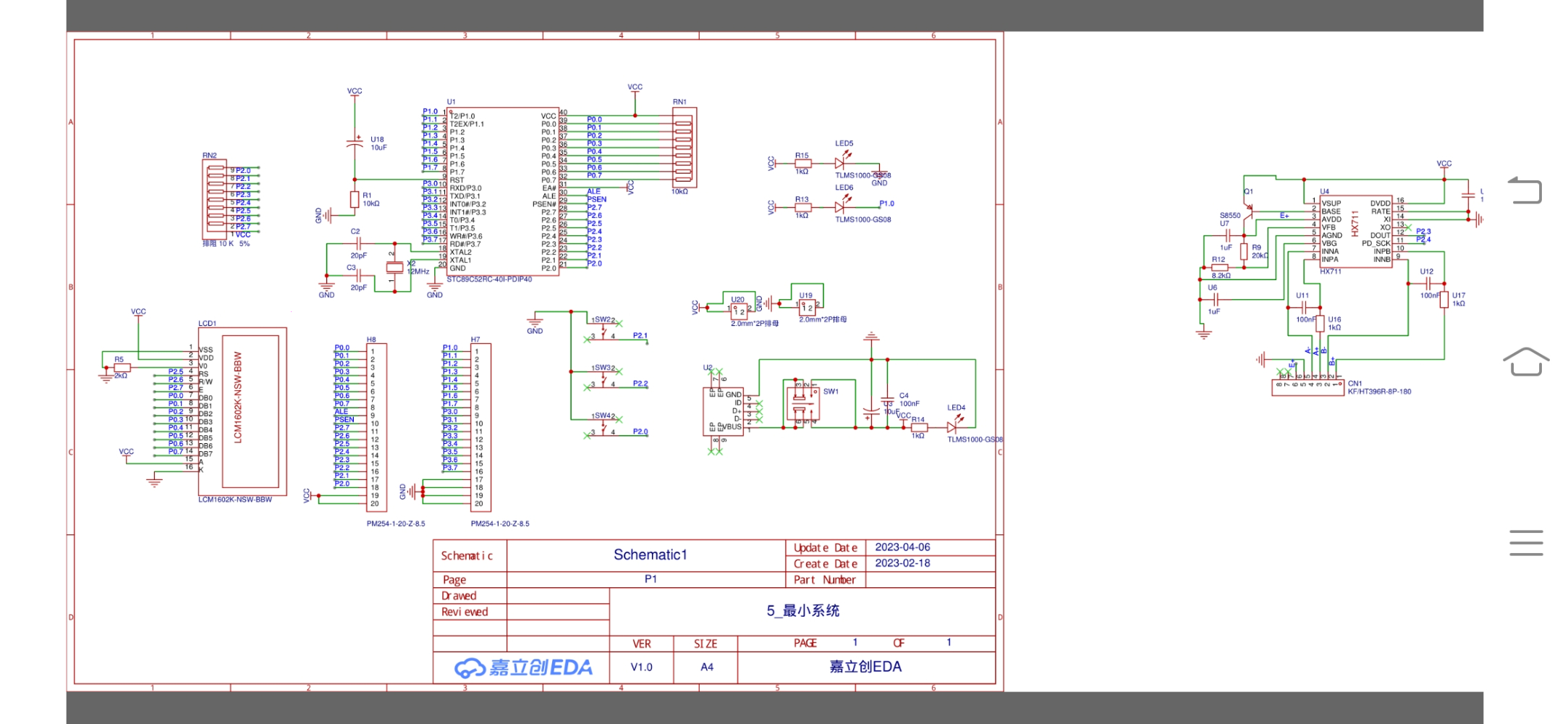Image resolution: width=1568 pixels, height=724 pixels.
Task: Click the LCD1 designator label
Action: [208, 324]
